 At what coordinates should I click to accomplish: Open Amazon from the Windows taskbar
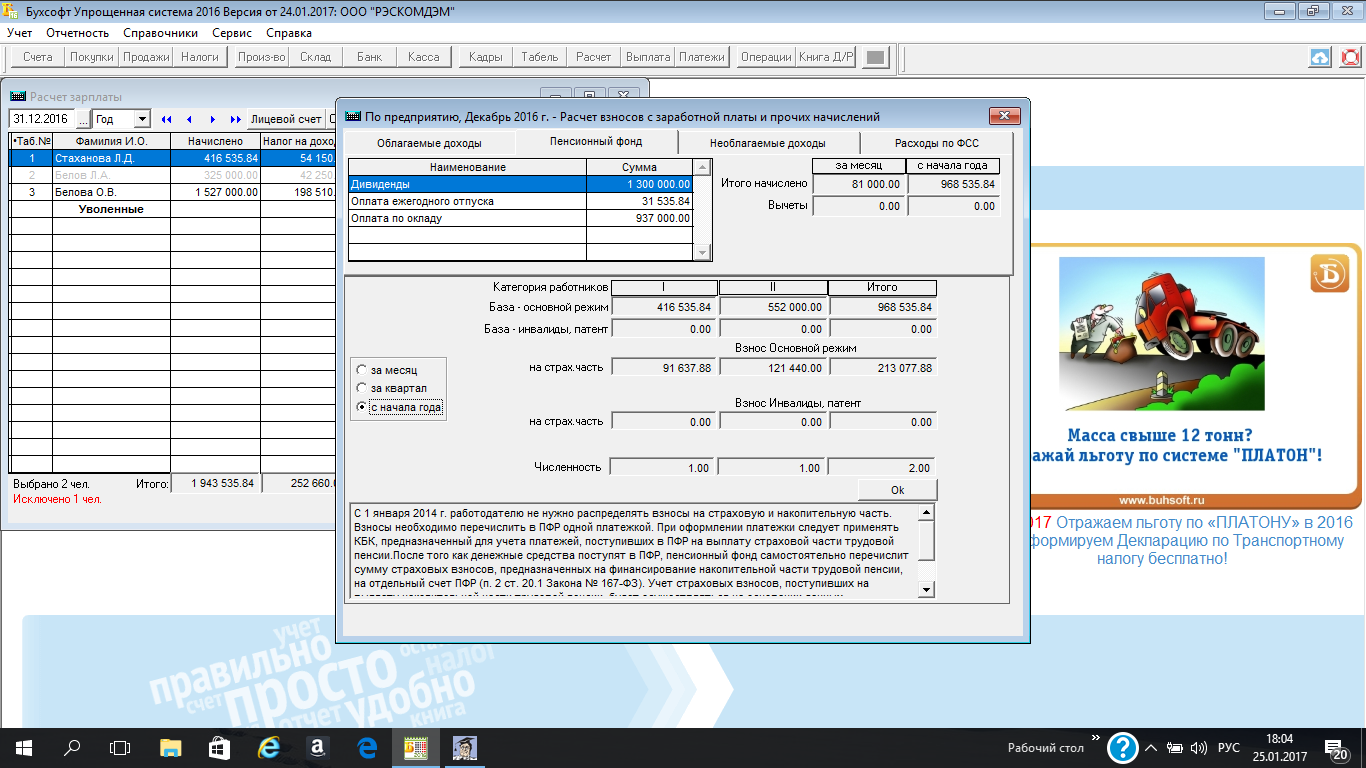[315, 747]
